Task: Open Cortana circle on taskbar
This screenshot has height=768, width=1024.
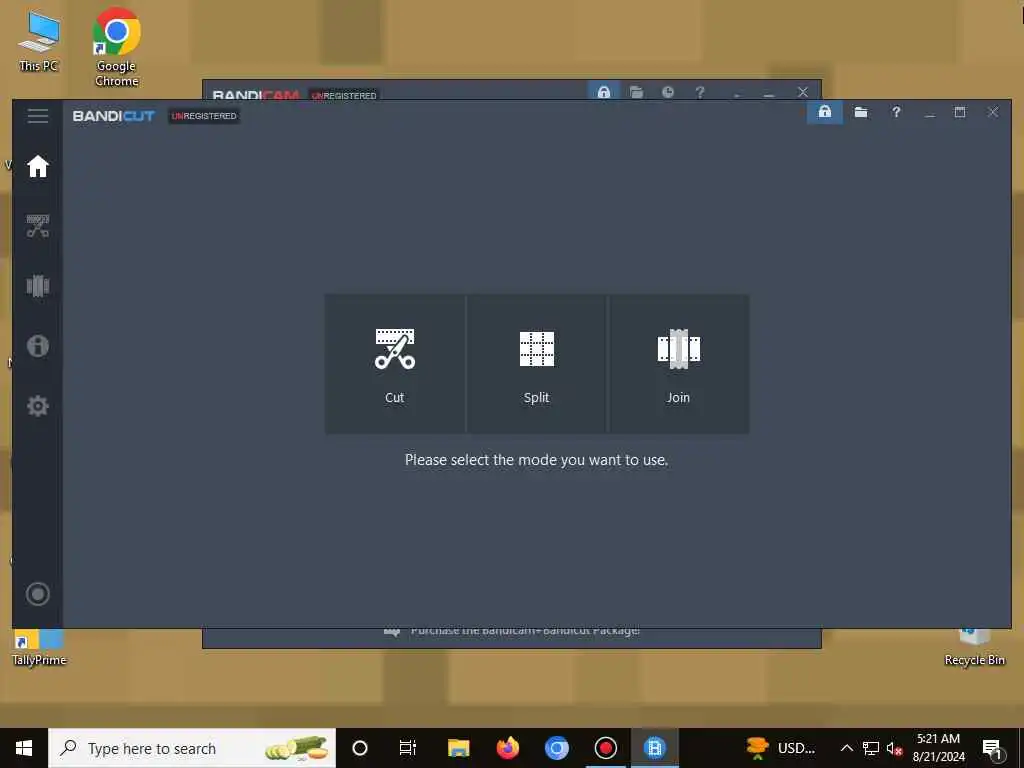Action: point(360,748)
